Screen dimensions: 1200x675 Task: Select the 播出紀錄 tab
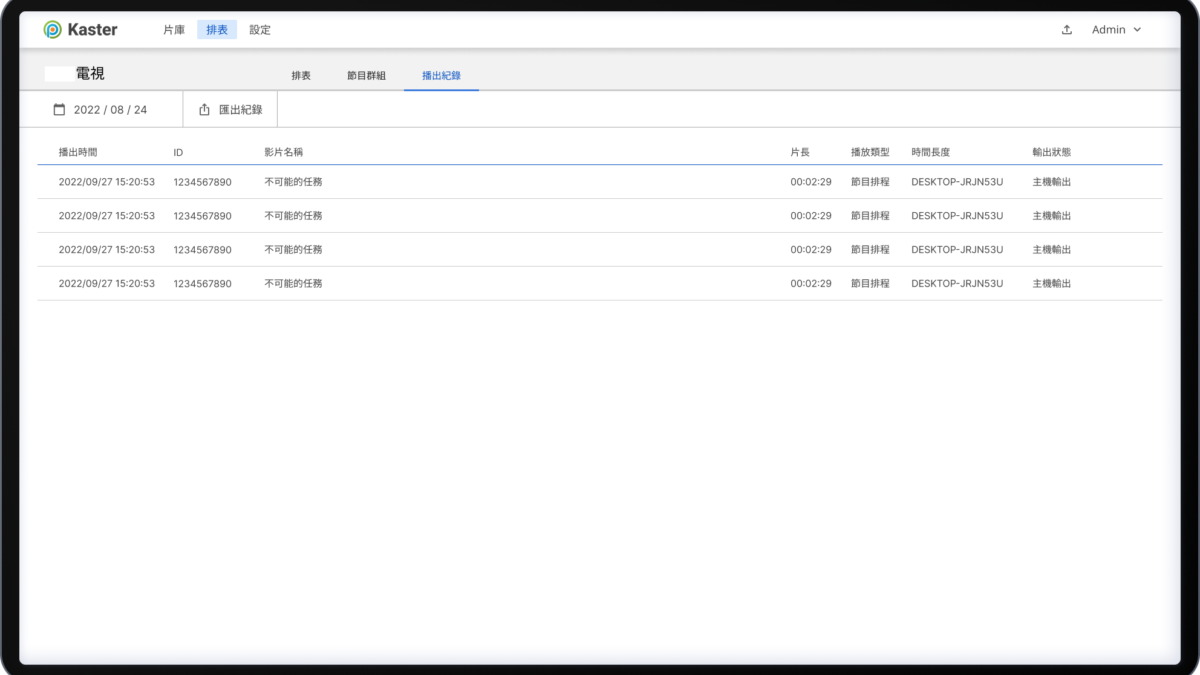441,76
